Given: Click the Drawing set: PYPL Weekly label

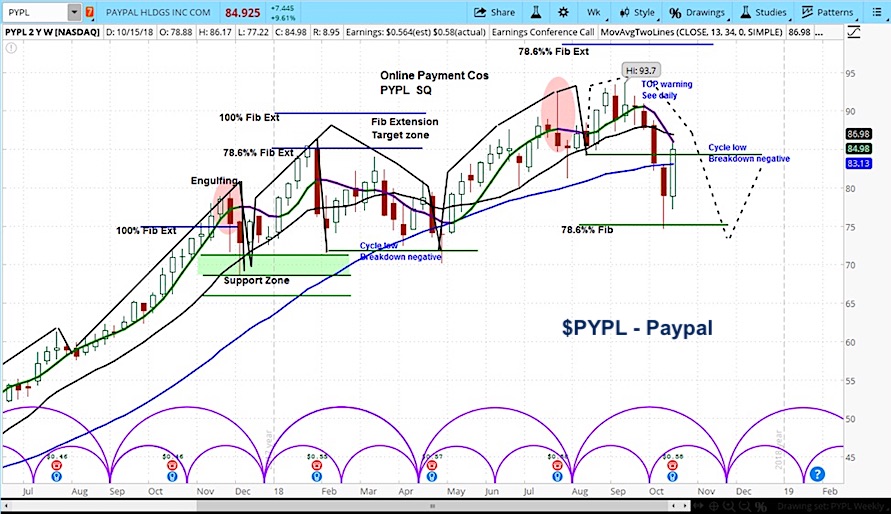Looking at the screenshot, I should point(830,506).
